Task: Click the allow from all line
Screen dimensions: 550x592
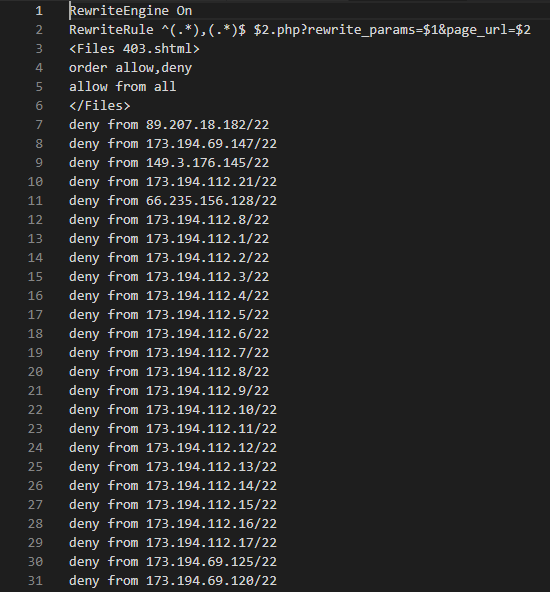Action: tap(122, 87)
